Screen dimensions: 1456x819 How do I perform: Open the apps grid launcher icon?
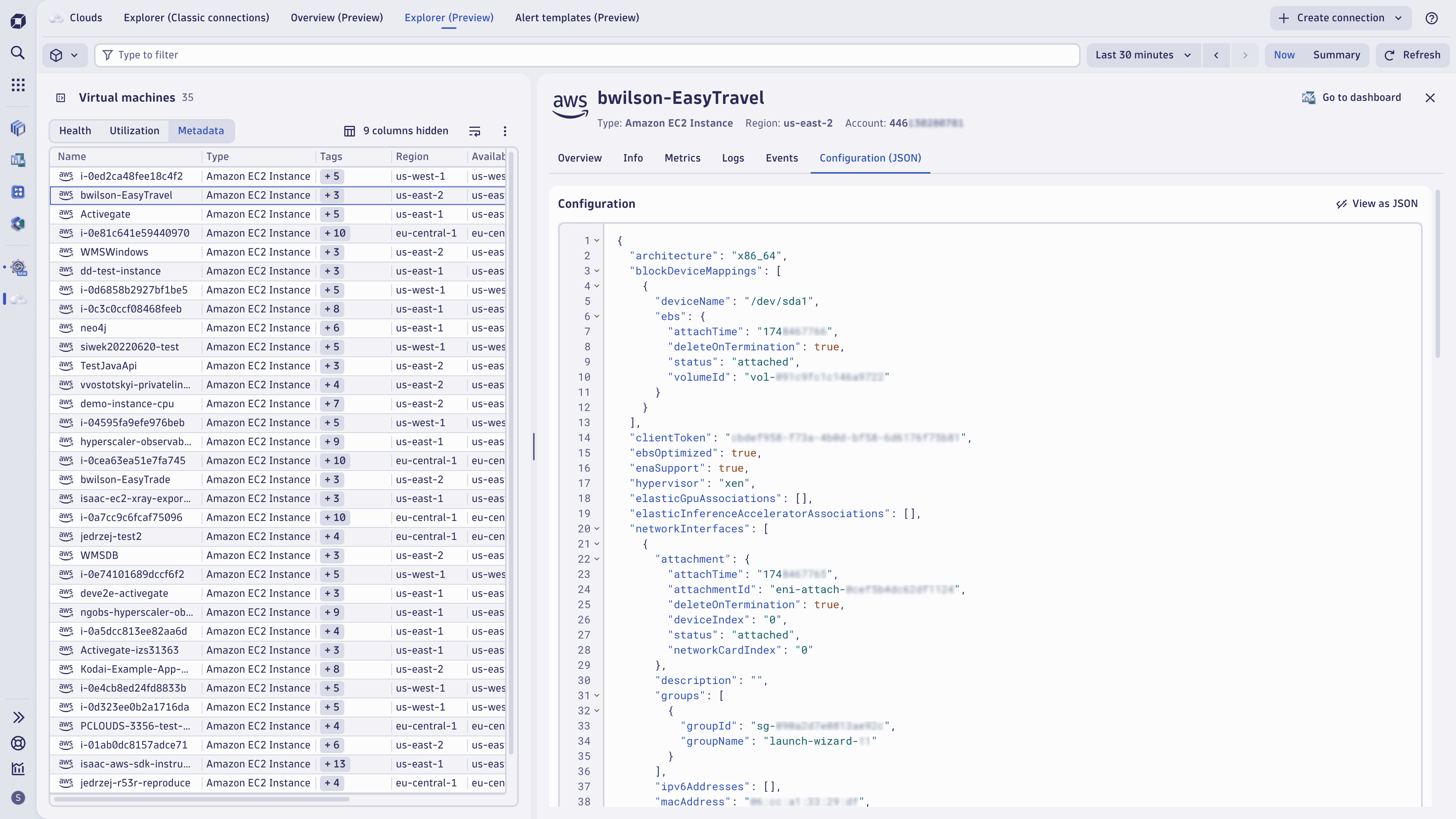point(18,85)
